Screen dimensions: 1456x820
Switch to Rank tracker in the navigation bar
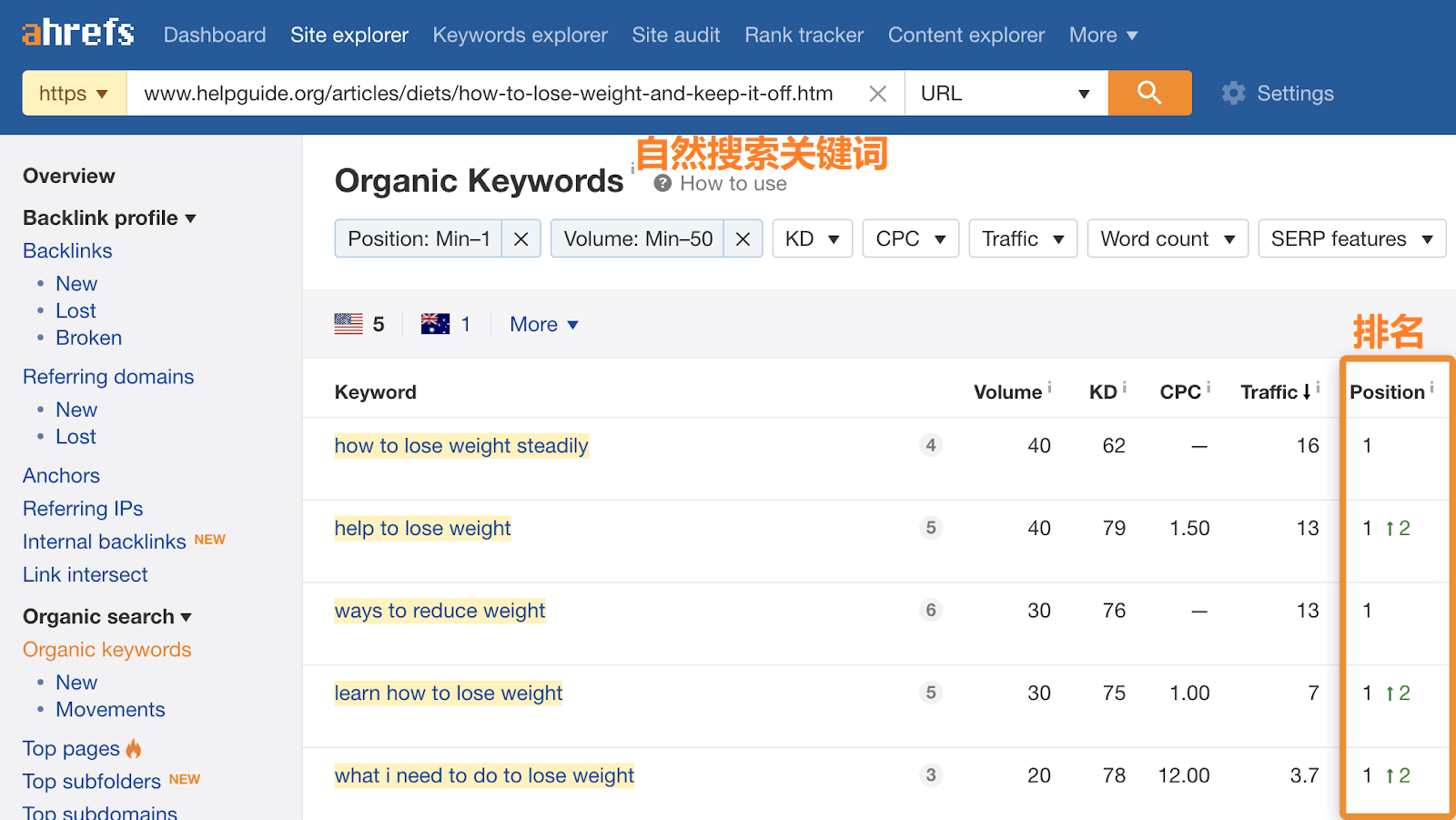pos(803,35)
